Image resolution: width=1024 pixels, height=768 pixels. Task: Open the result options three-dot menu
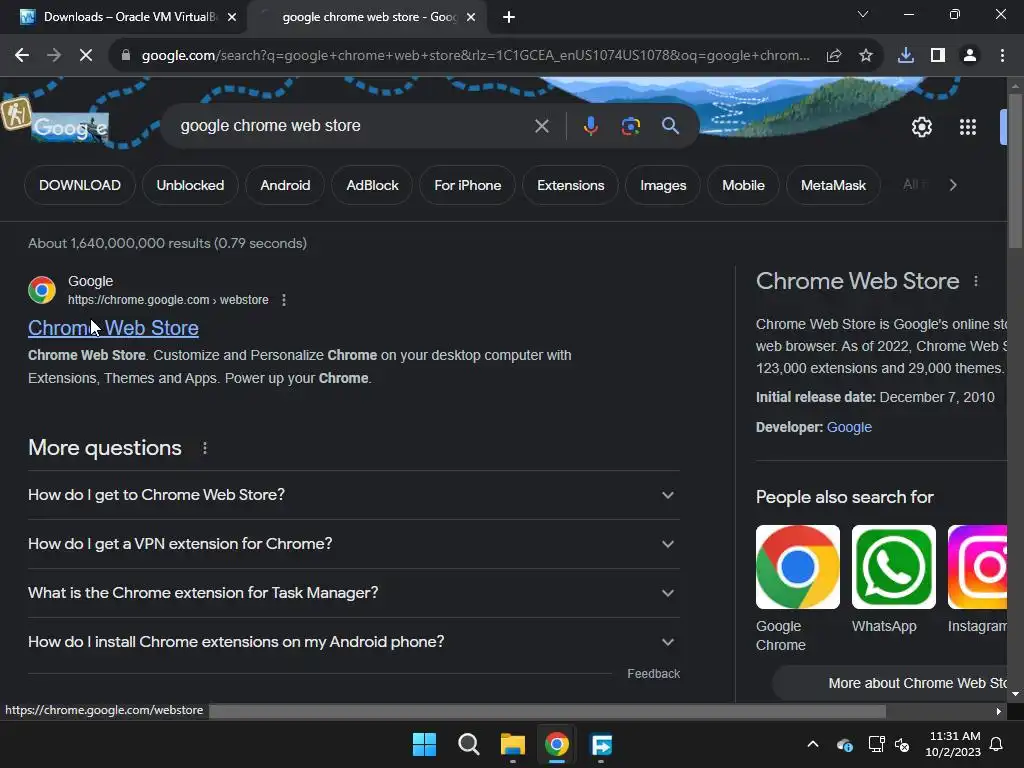[x=283, y=300]
